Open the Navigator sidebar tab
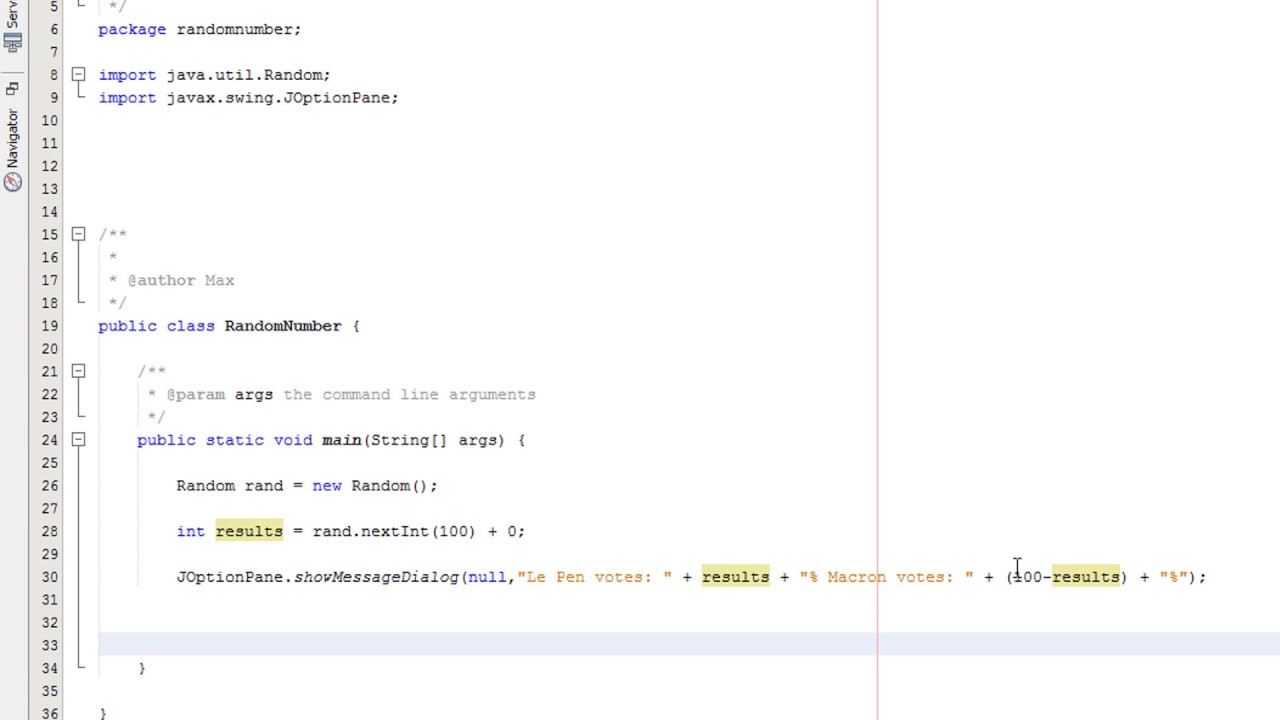Screen dimensions: 1280x720 tap(12, 150)
